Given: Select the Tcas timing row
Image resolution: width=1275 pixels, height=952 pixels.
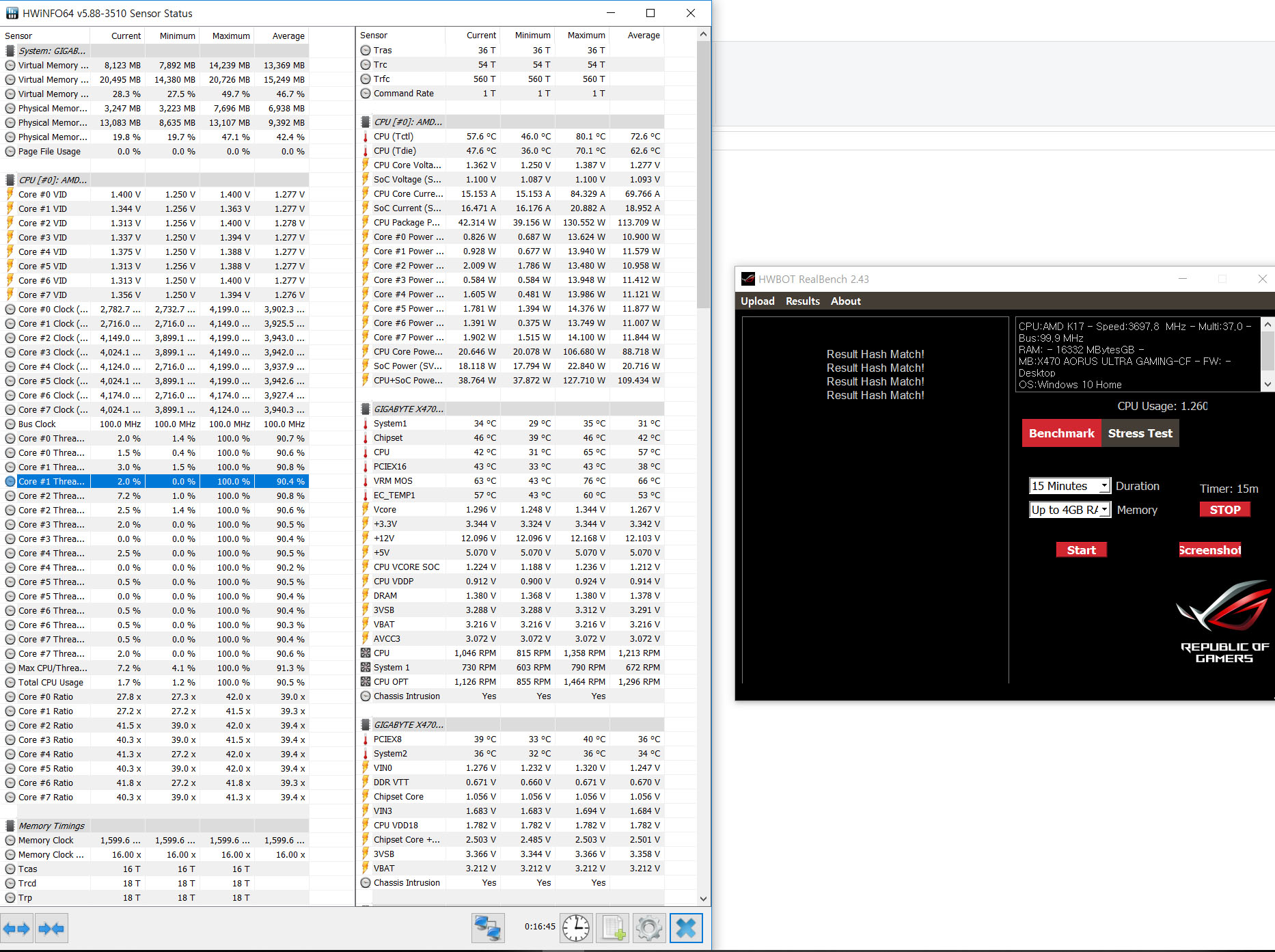Looking at the screenshot, I should point(155,869).
